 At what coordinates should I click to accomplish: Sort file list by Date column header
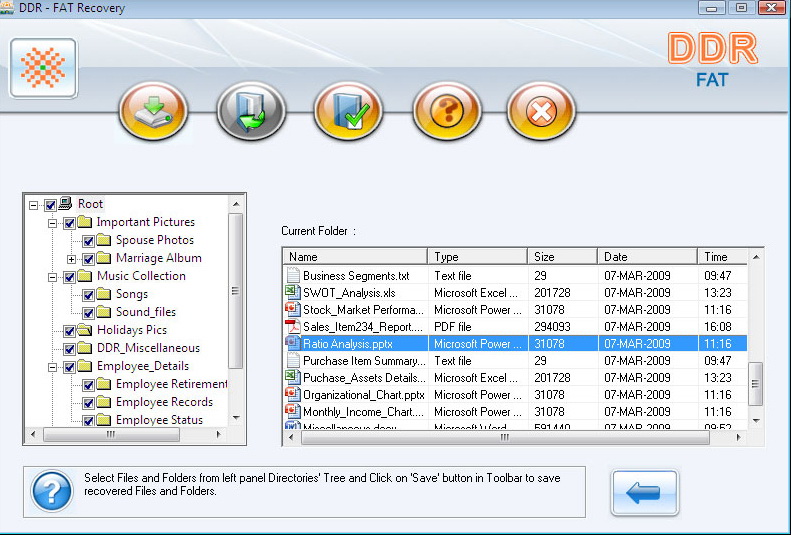click(646, 257)
